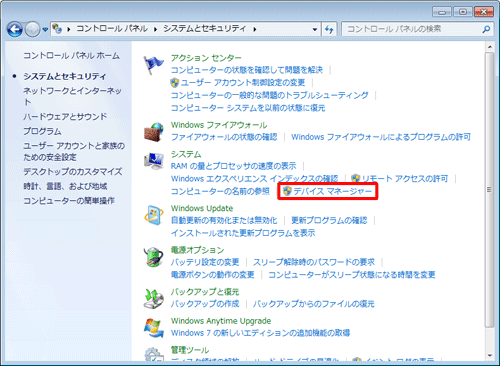Open Windows エクスペリエンス インデックスの確認
Image resolution: width=500 pixels, height=366 pixels.
[x=254, y=179]
